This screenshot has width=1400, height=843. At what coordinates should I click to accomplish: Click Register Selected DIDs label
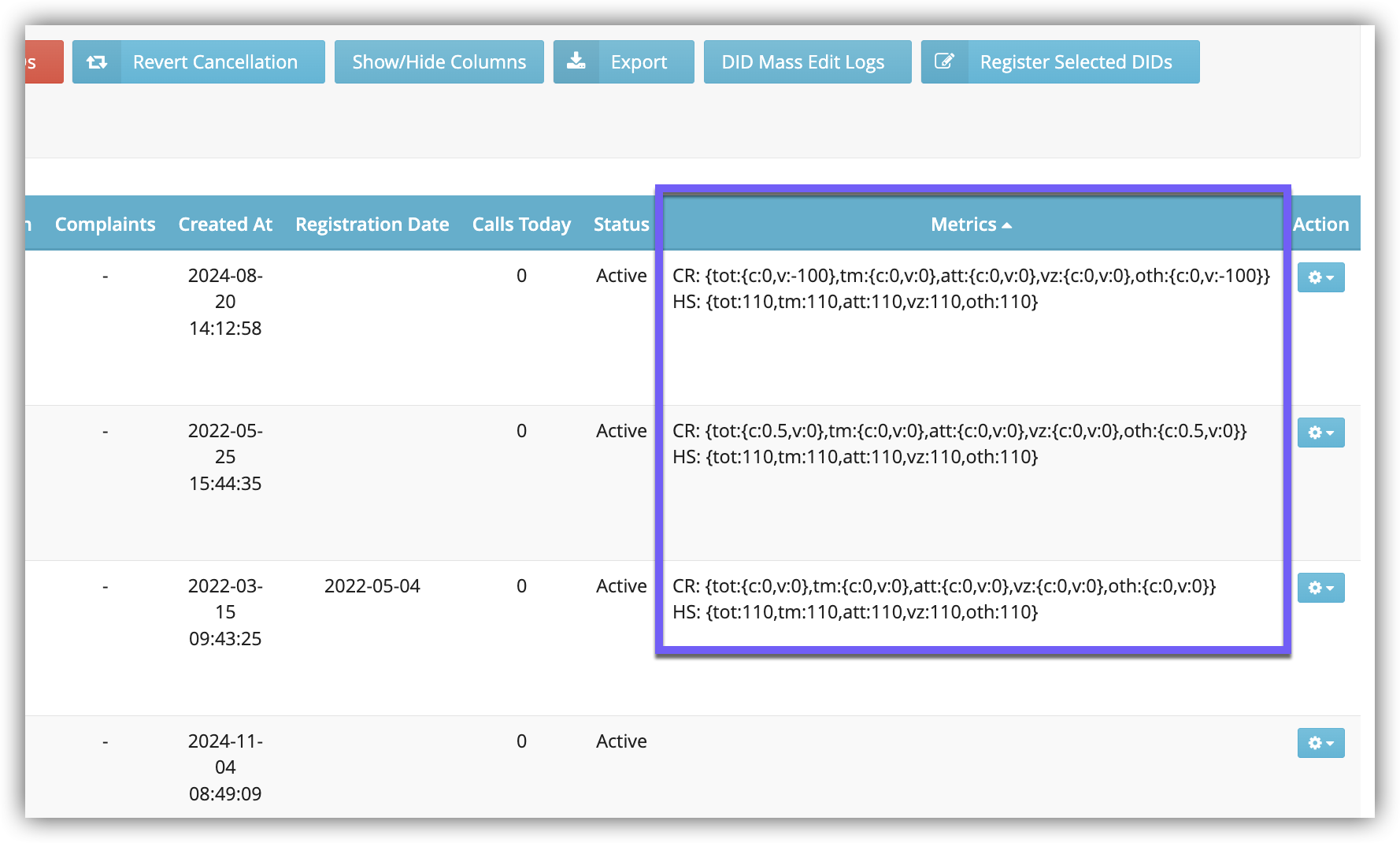coord(1076,62)
